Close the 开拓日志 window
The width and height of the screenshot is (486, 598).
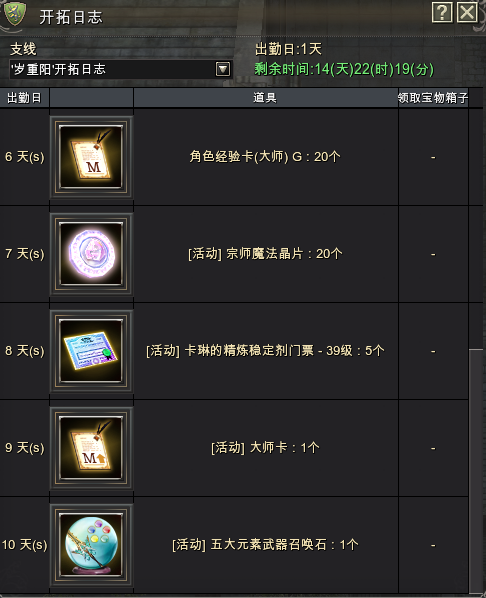tap(467, 12)
